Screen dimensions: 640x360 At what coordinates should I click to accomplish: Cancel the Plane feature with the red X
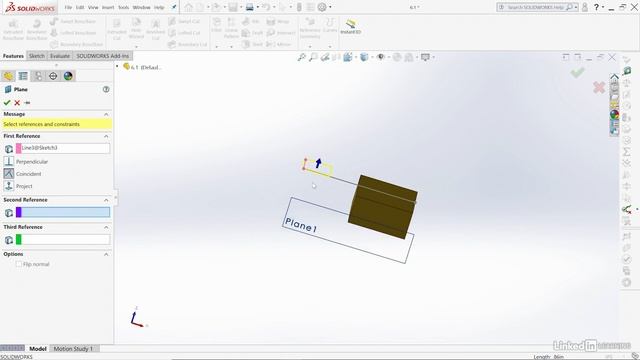[17, 103]
